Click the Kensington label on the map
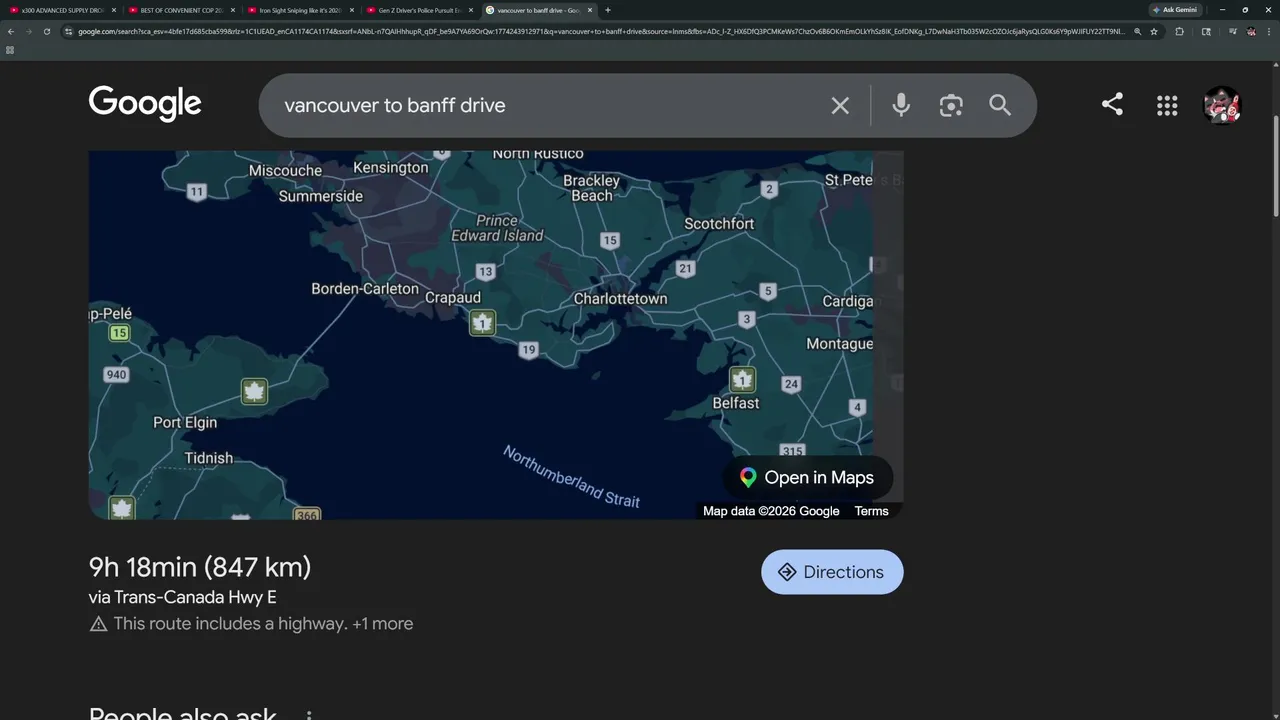The height and width of the screenshot is (720, 1280). point(391,168)
